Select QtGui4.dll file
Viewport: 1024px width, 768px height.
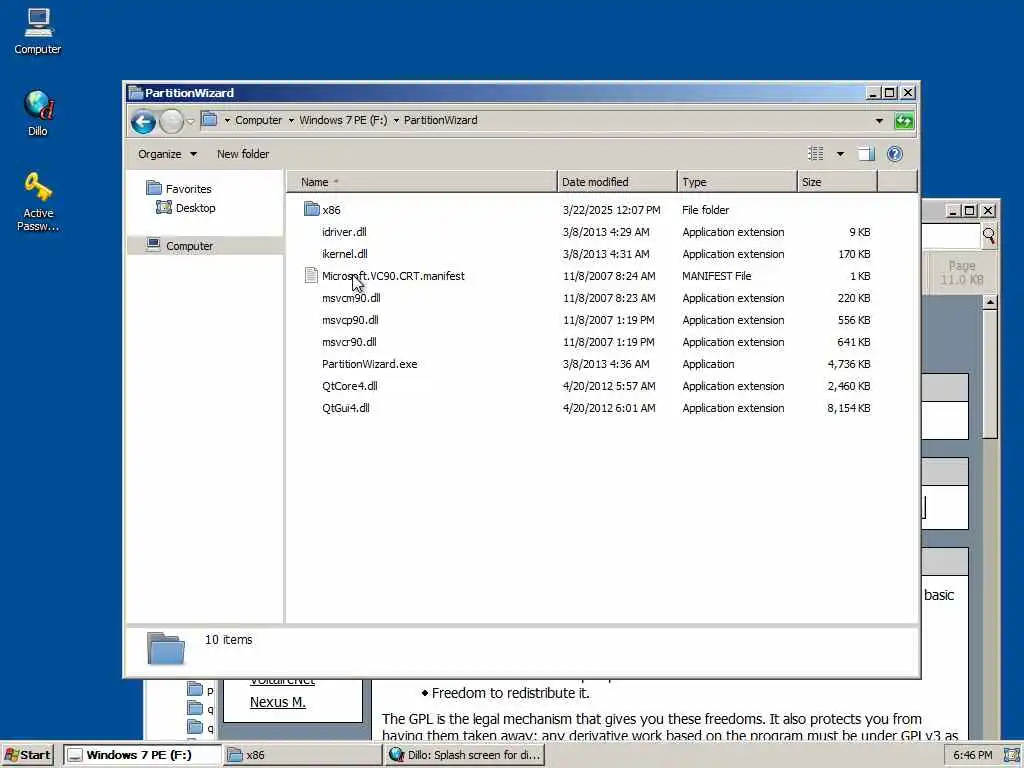pos(346,408)
